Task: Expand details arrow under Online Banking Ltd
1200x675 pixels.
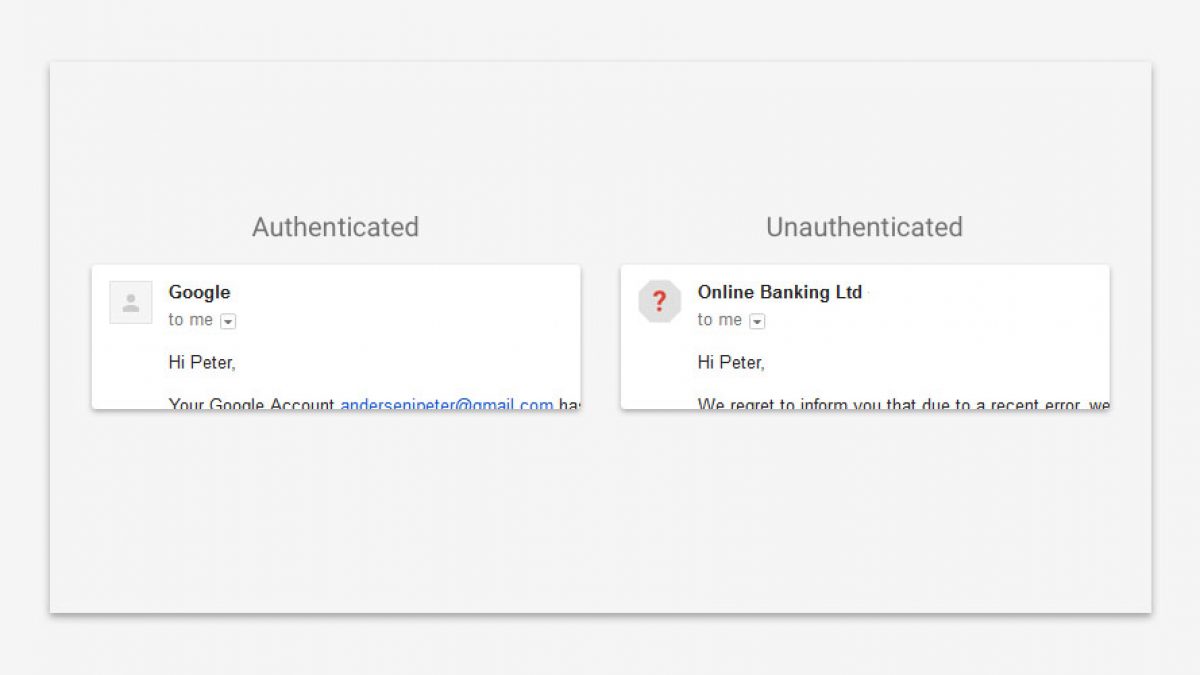Action: pos(757,321)
